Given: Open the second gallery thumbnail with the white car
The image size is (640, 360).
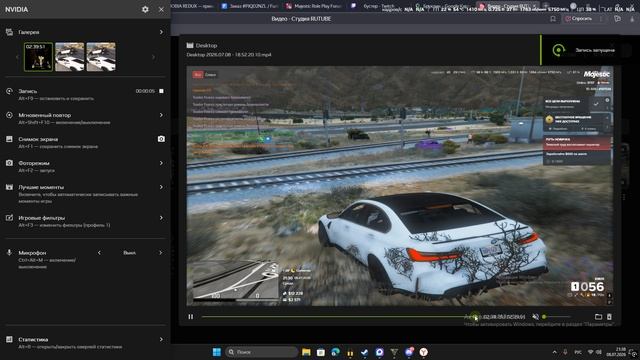Looking at the screenshot, I should point(70,57).
